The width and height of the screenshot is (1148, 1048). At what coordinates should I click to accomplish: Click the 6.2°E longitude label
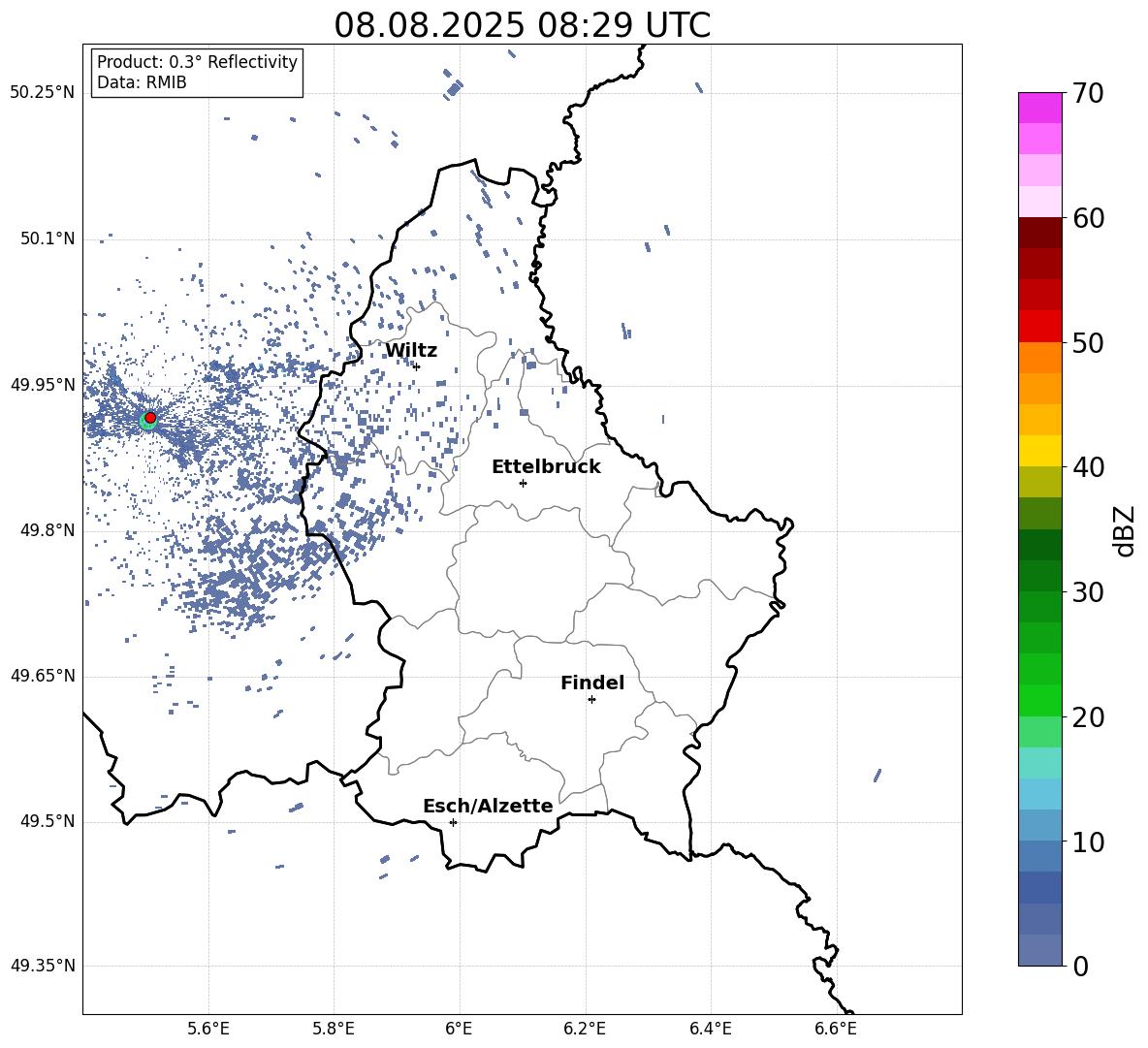[x=585, y=1029]
